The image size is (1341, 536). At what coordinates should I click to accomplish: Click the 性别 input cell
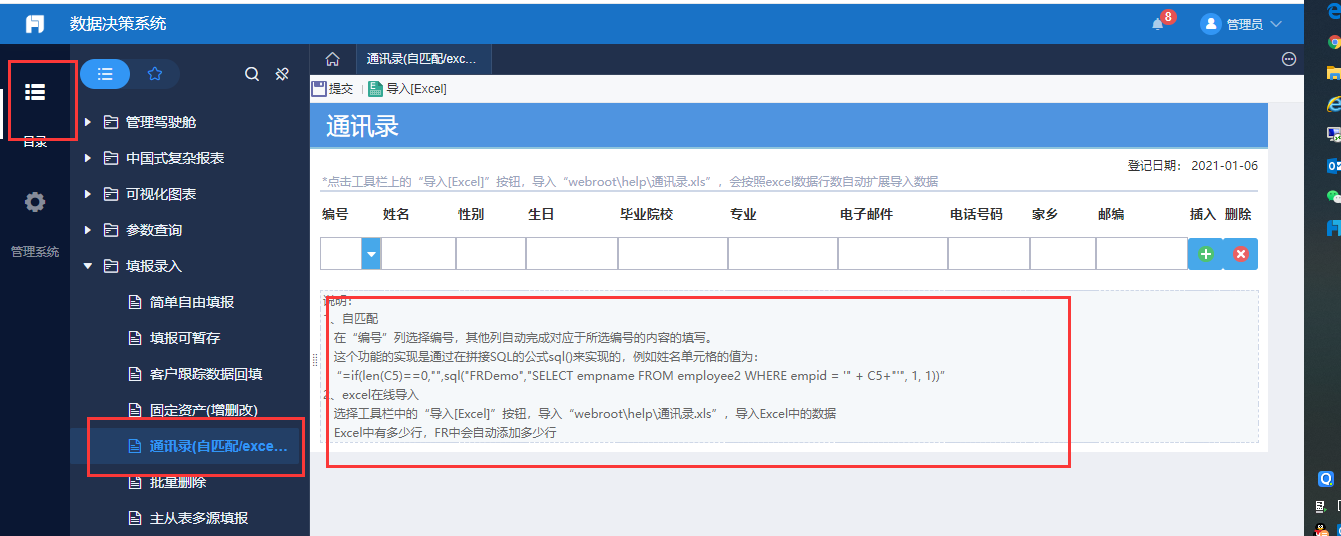(x=491, y=254)
